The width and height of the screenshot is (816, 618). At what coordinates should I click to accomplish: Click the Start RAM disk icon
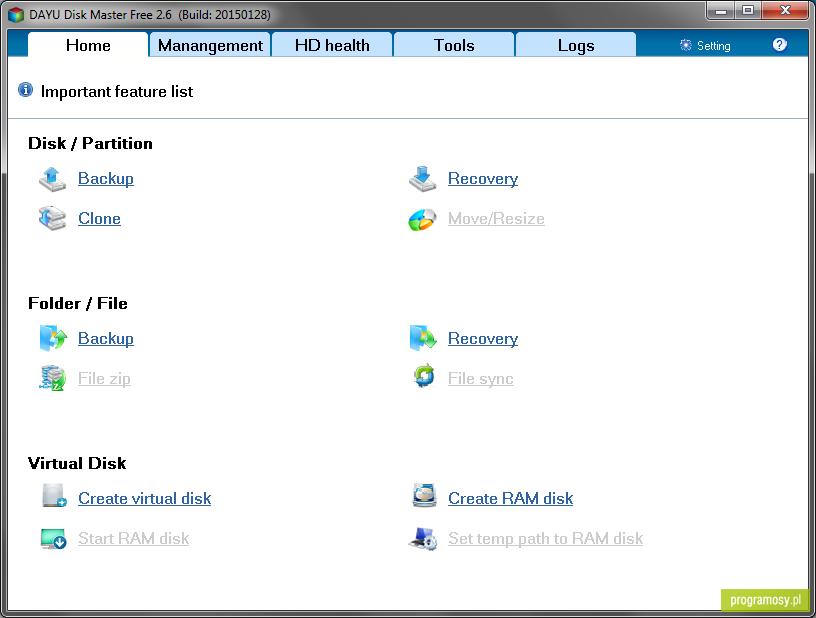pyautogui.click(x=54, y=539)
